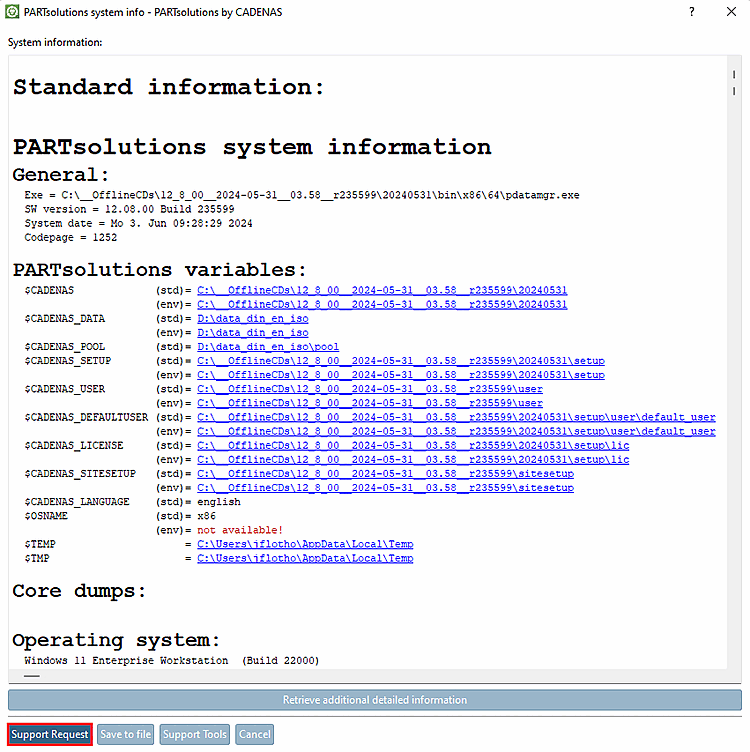The image size is (750, 752).
Task: Open the $TMP folder link
Action: tap(305, 558)
